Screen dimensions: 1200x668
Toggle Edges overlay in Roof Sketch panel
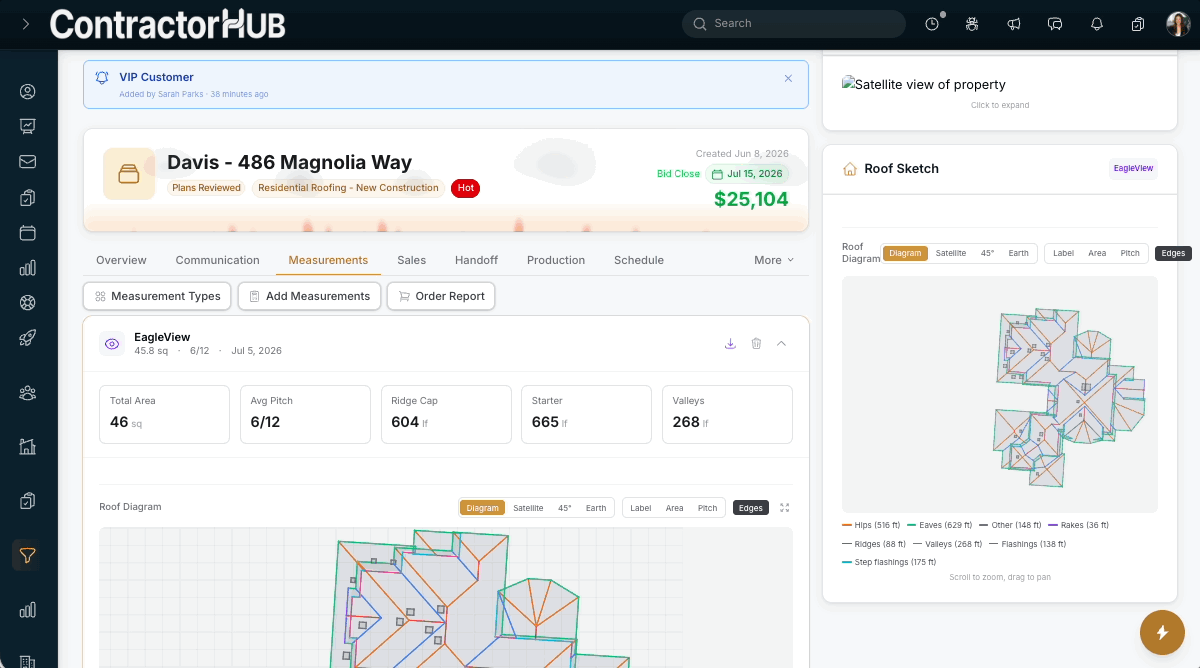click(1173, 253)
